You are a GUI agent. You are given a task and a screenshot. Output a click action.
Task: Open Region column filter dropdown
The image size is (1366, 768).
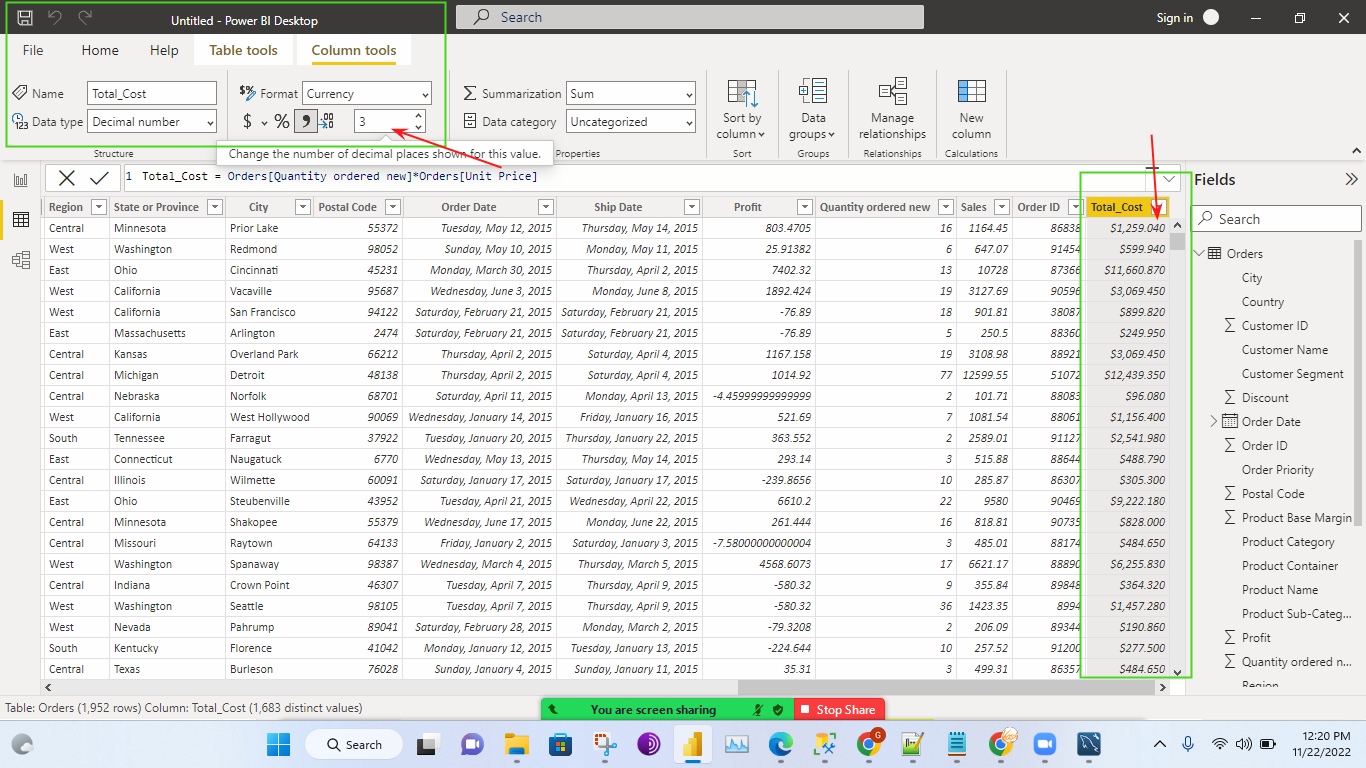pos(98,207)
